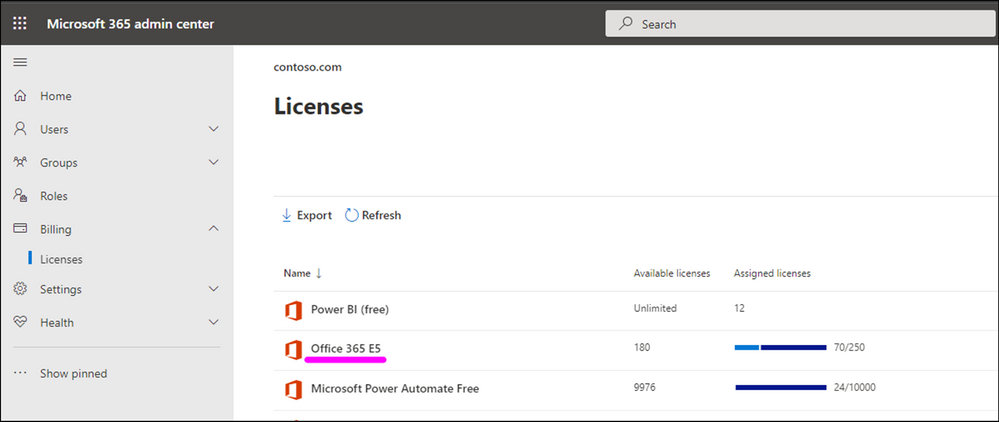The image size is (999, 422).
Task: Click the Refresh circular arrow icon
Action: [x=352, y=215]
